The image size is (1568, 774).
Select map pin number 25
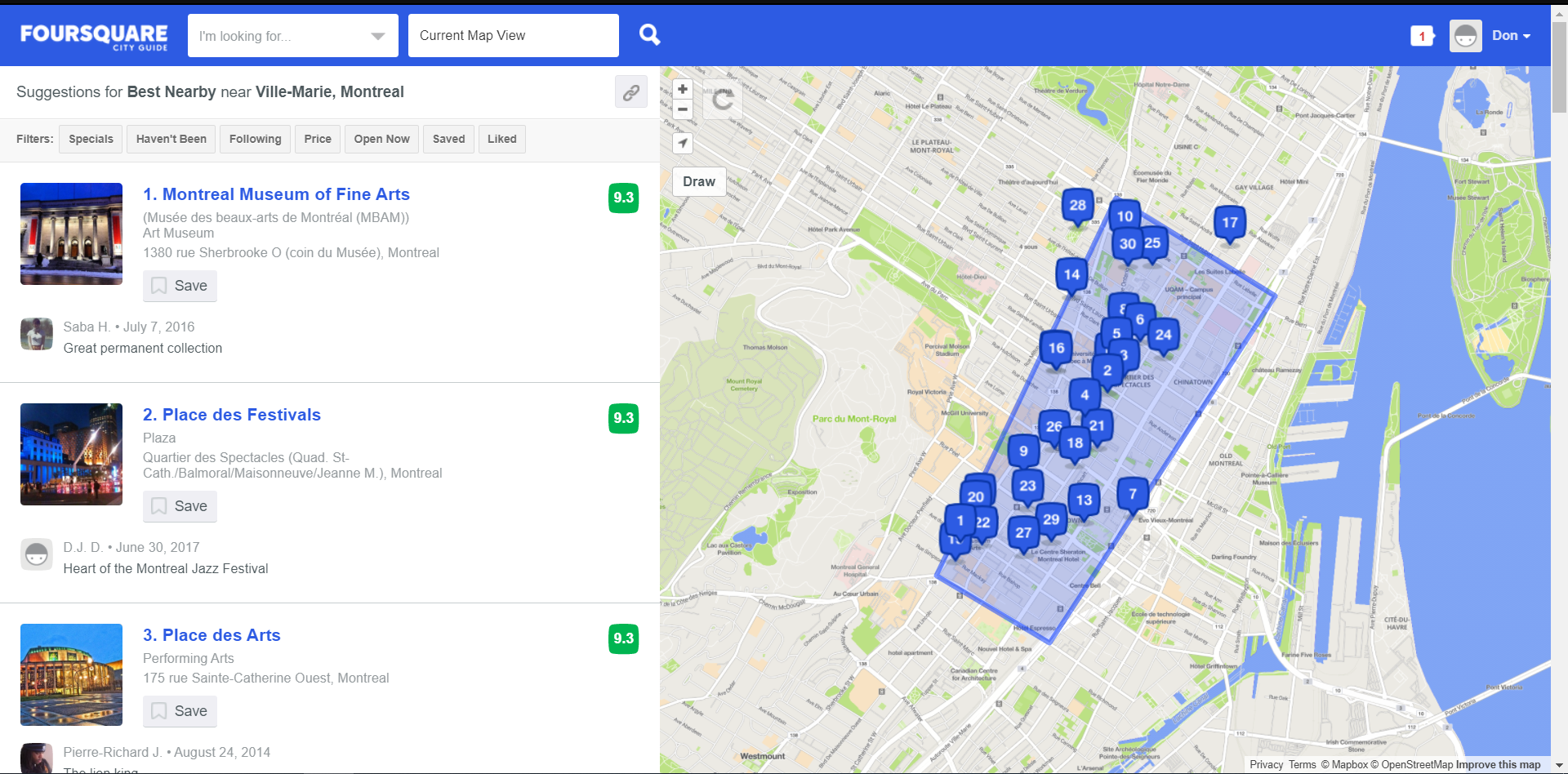pyautogui.click(x=1154, y=243)
